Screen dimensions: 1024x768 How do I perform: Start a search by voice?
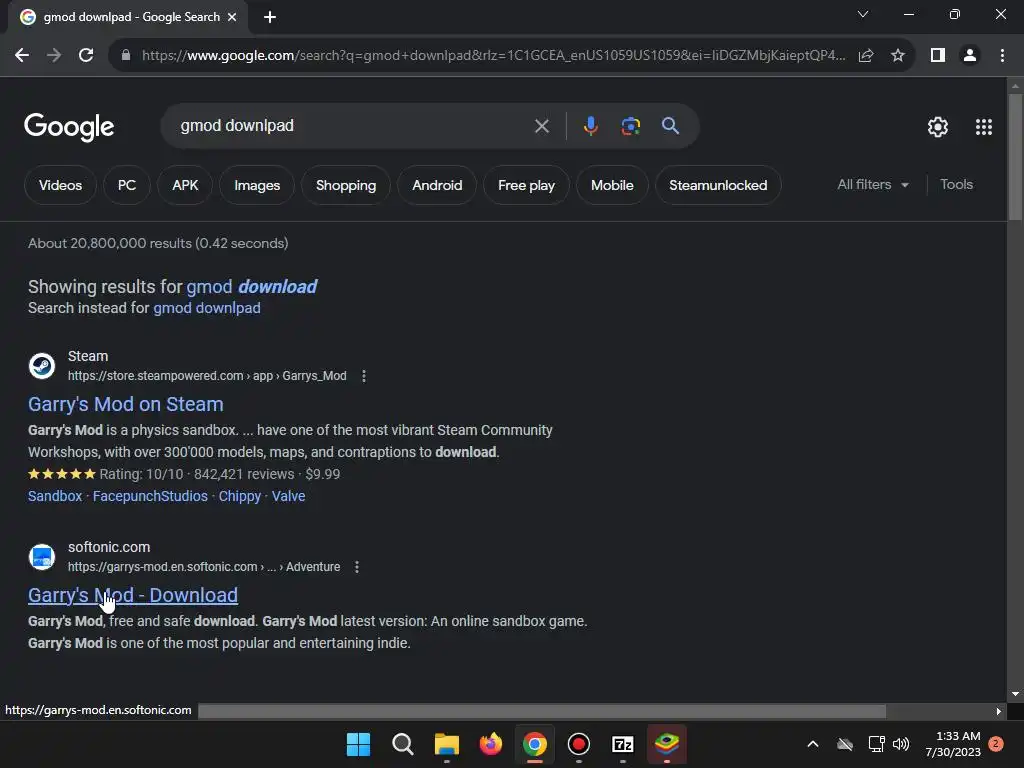tap(590, 126)
